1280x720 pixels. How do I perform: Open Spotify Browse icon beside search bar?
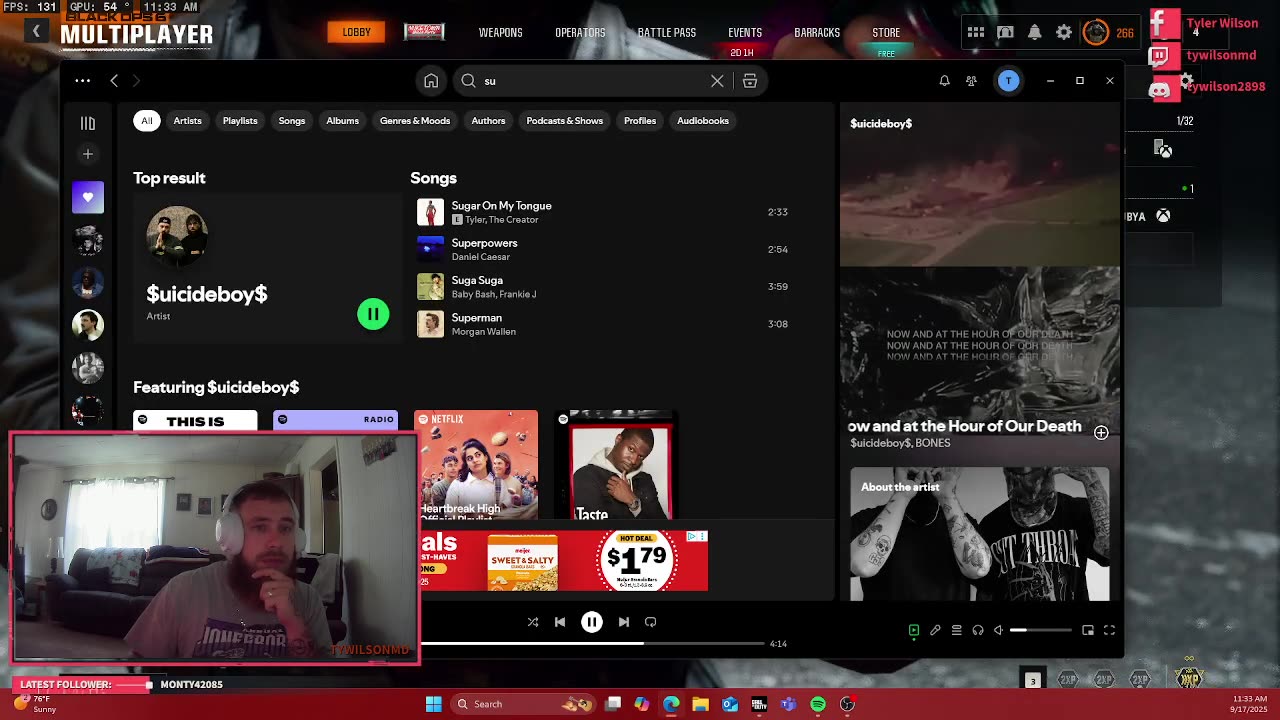(750, 81)
